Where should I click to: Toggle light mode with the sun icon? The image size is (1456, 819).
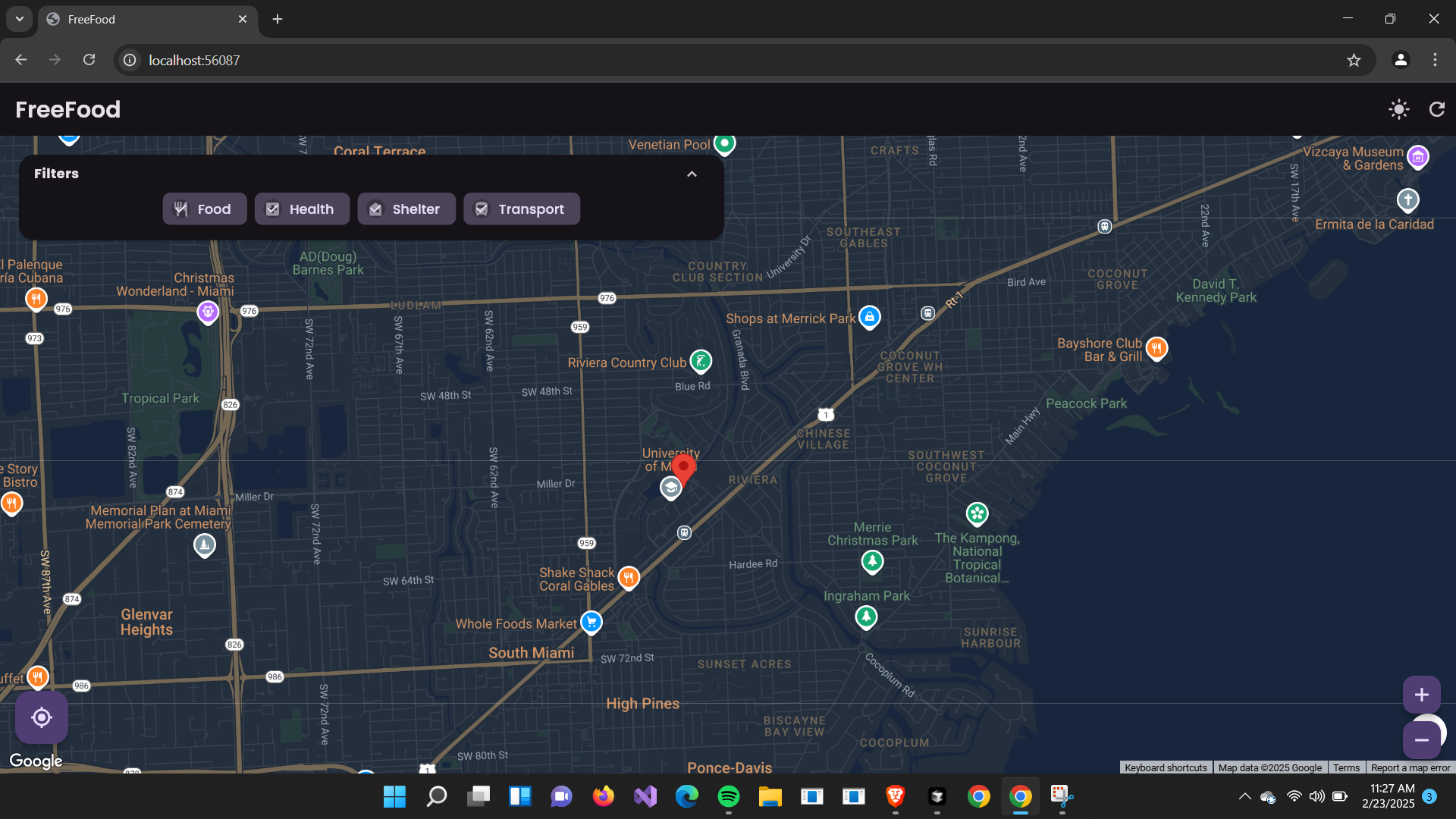tap(1399, 109)
